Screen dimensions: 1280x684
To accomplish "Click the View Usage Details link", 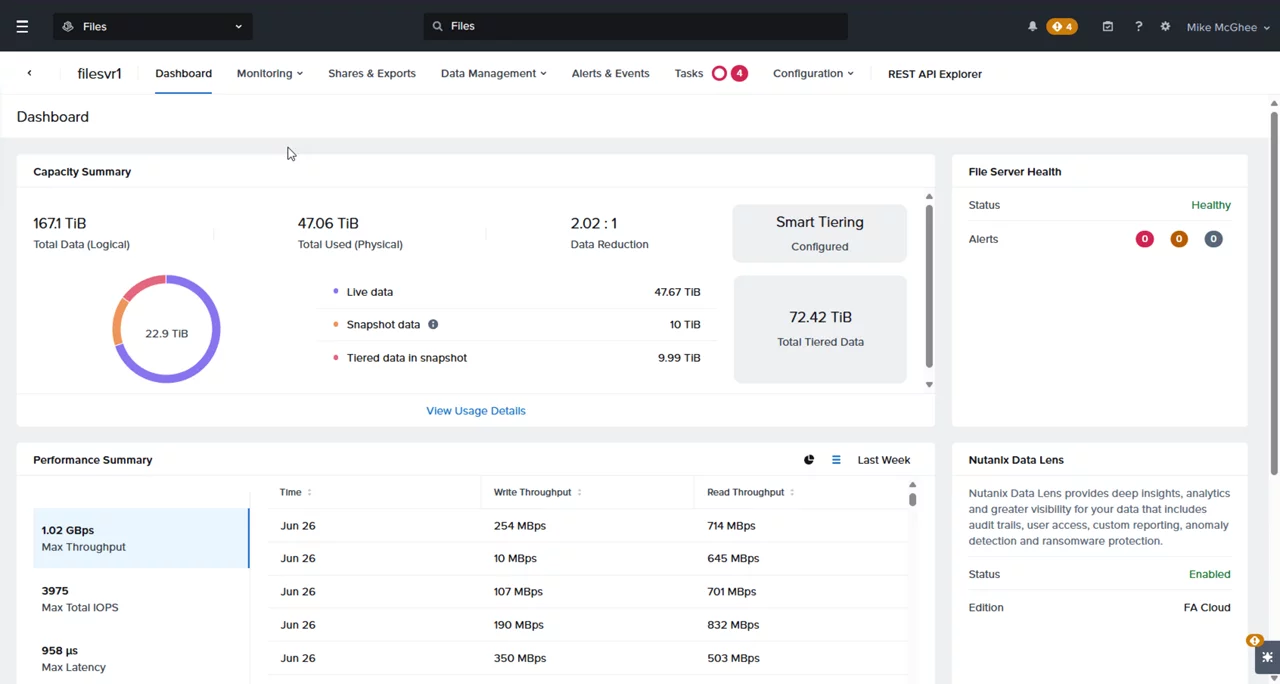I will 475,410.
